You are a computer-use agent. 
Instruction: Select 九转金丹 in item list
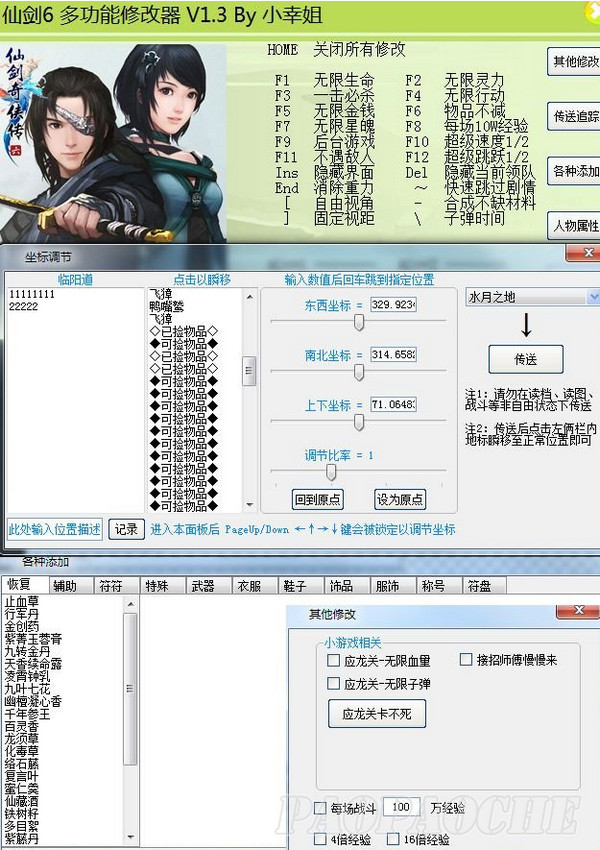27,652
